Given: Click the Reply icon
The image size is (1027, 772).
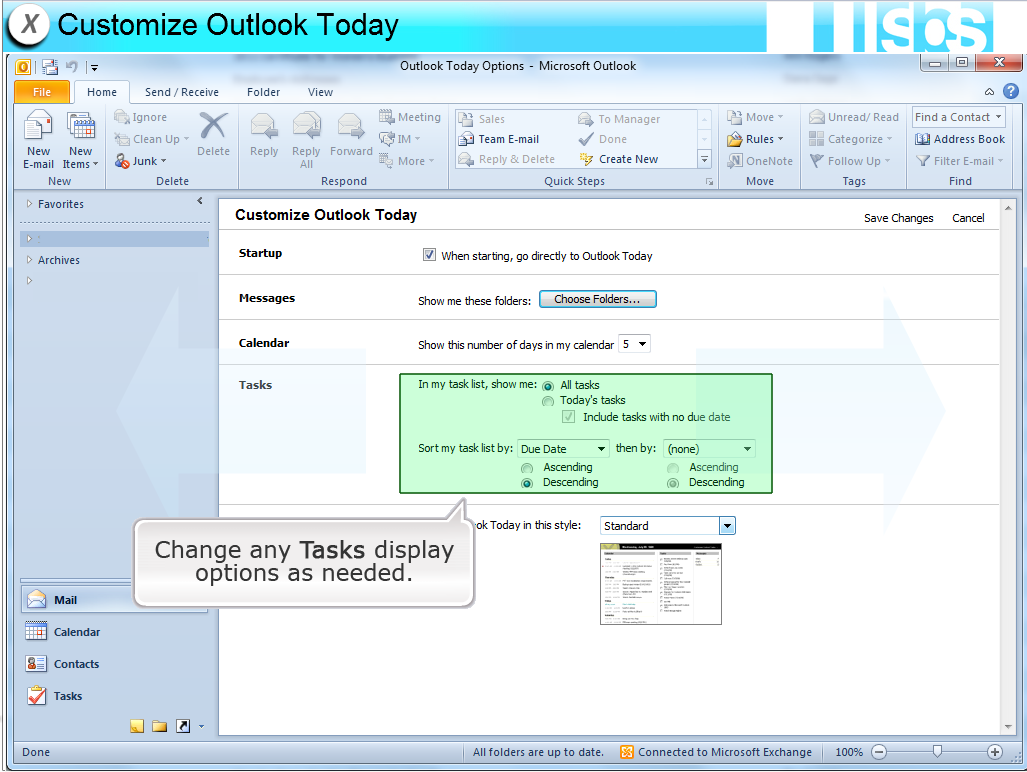Looking at the screenshot, I should pos(264,126).
